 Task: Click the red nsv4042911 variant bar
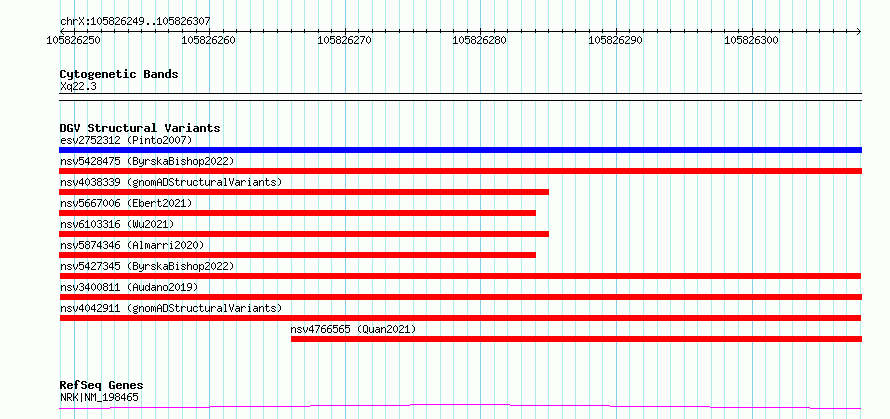point(460,318)
